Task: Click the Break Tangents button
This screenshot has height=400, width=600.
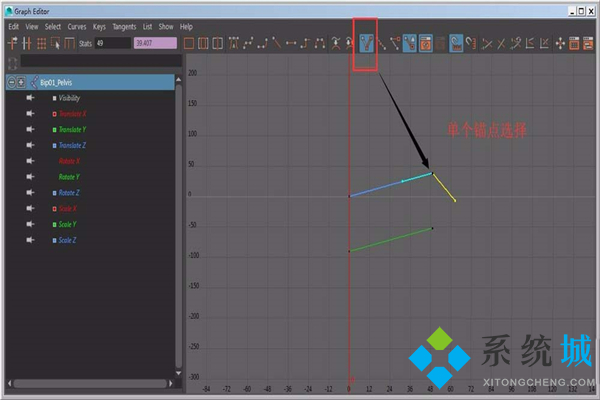Action: pos(366,43)
